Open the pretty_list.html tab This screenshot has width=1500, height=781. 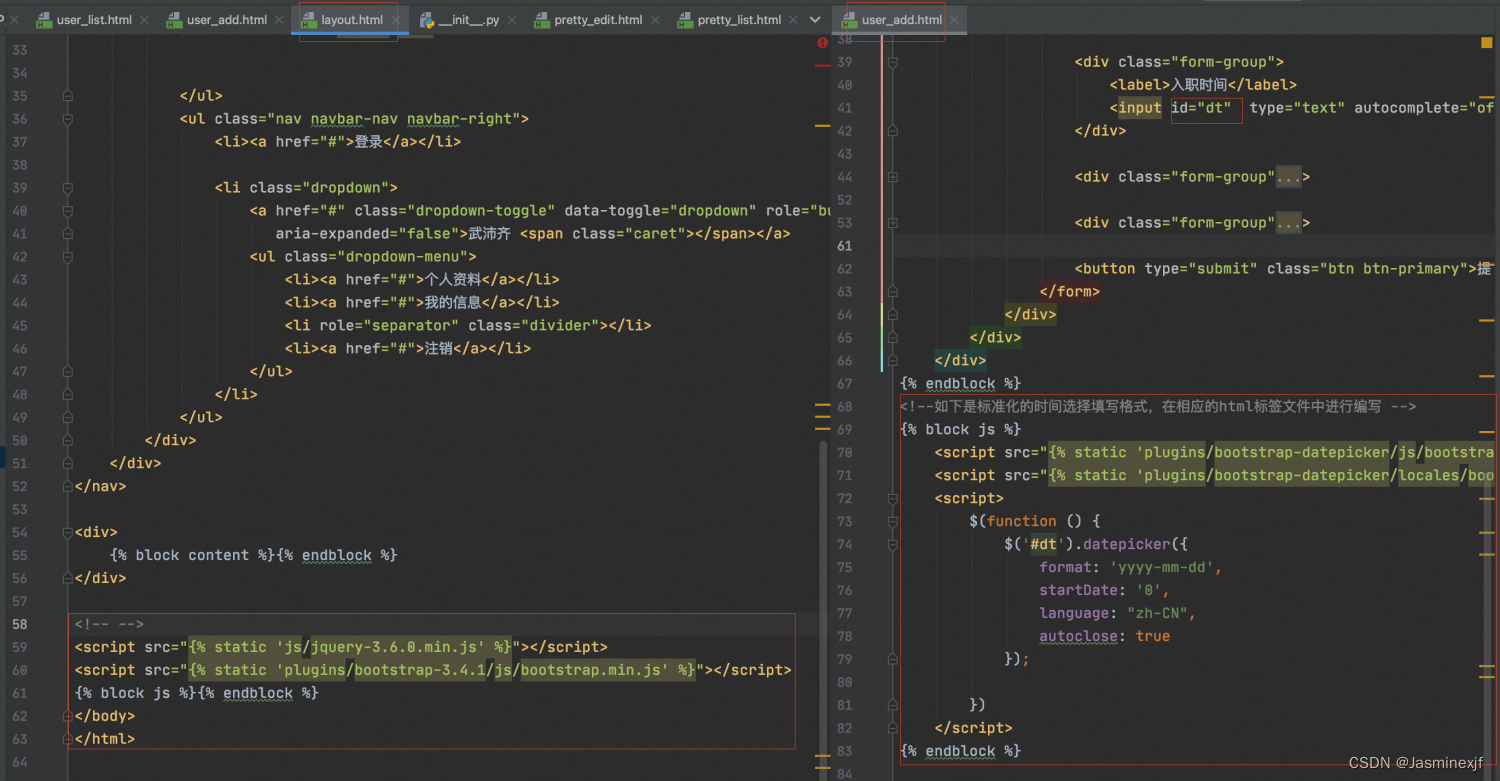[738, 20]
